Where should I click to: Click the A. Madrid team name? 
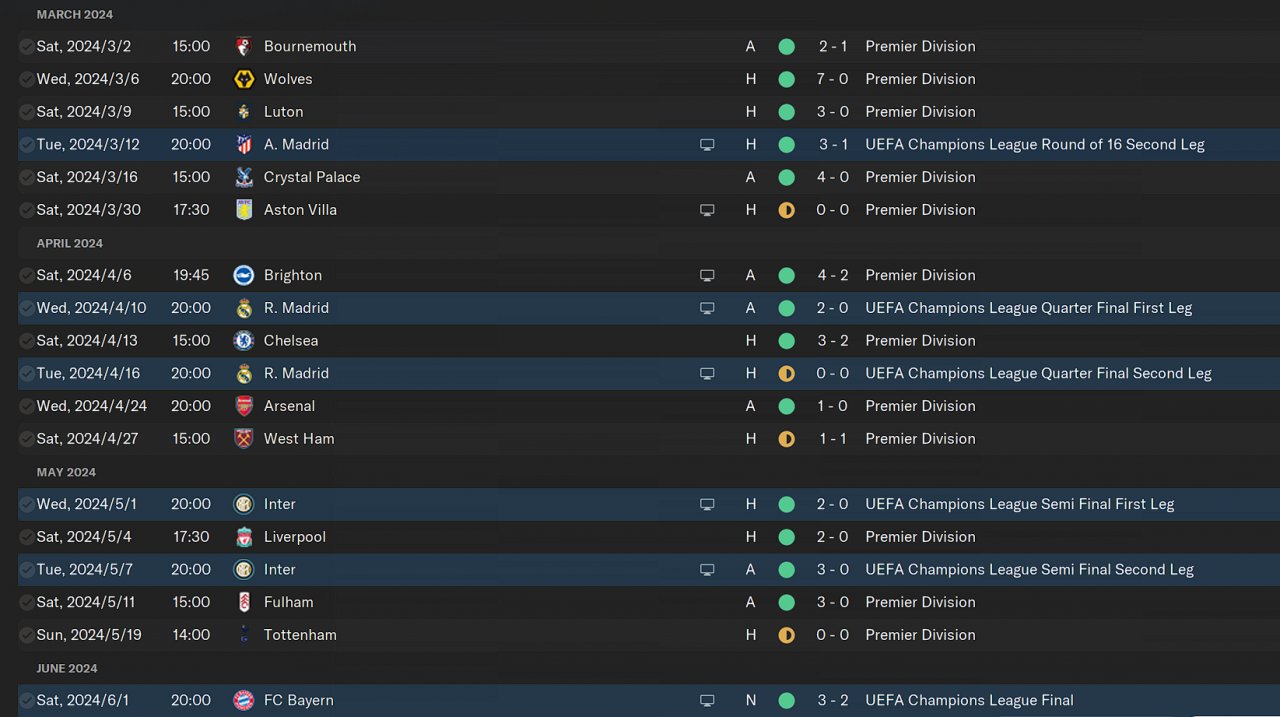296,144
